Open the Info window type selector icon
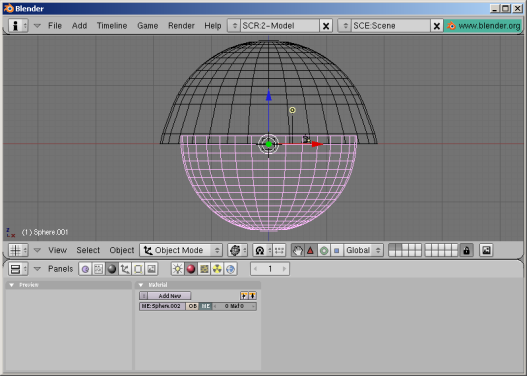The height and width of the screenshot is (376, 527). click(x=18, y=26)
